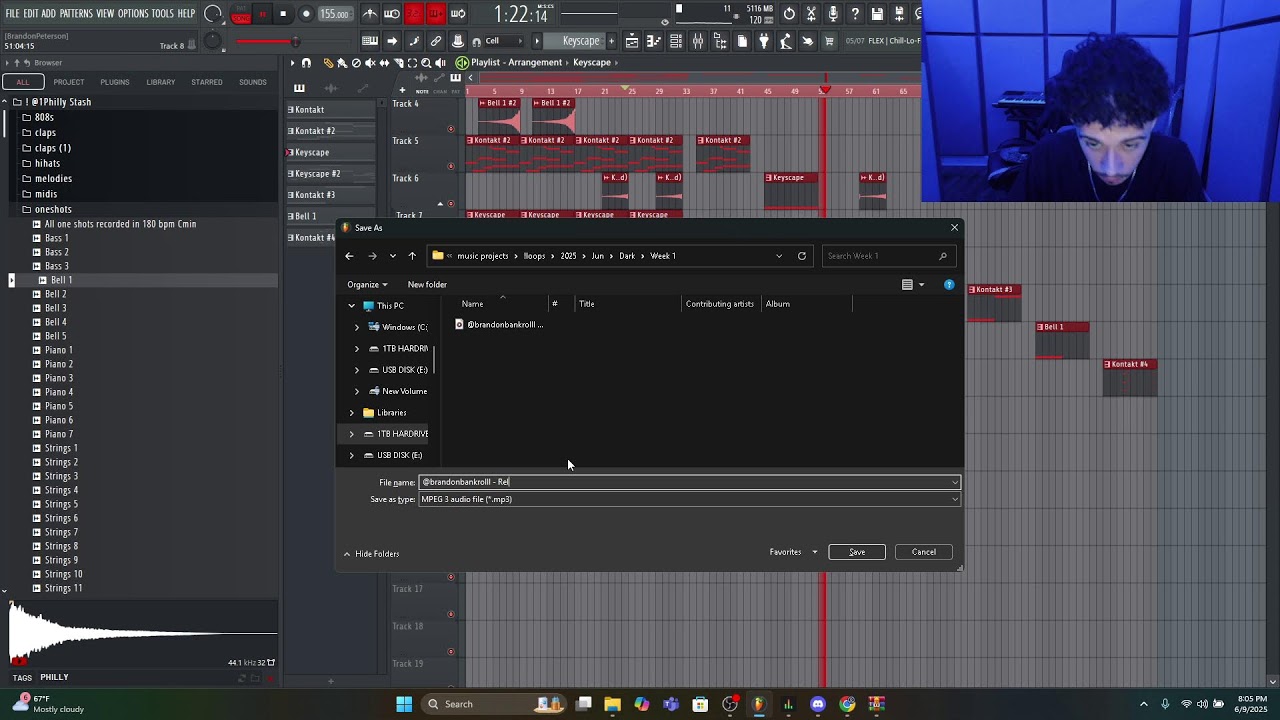Expand Libraries in the folder tree
Image resolution: width=1280 pixels, height=720 pixels.
pyautogui.click(x=351, y=412)
